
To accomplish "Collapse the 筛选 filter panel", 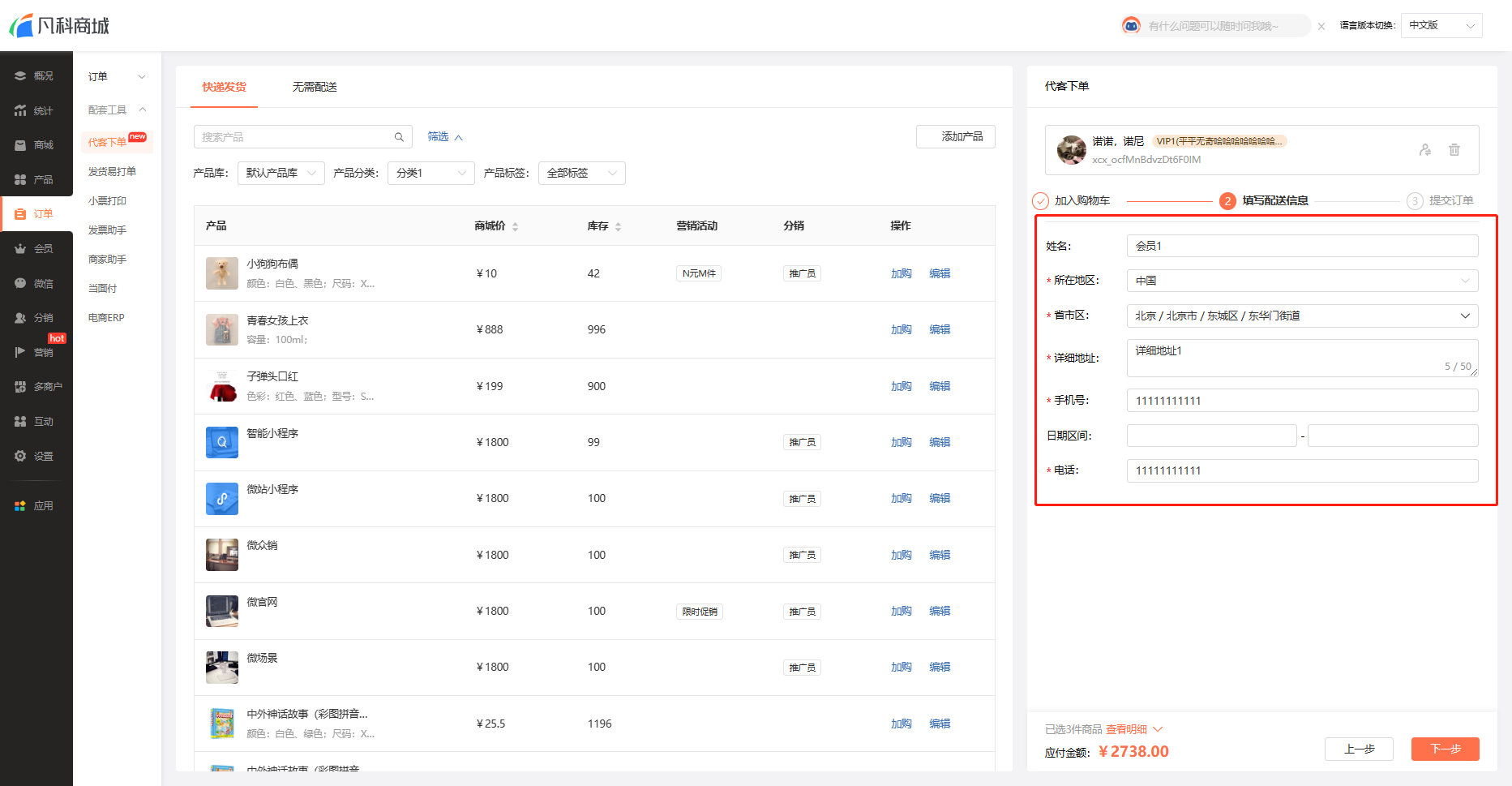I will (445, 137).
